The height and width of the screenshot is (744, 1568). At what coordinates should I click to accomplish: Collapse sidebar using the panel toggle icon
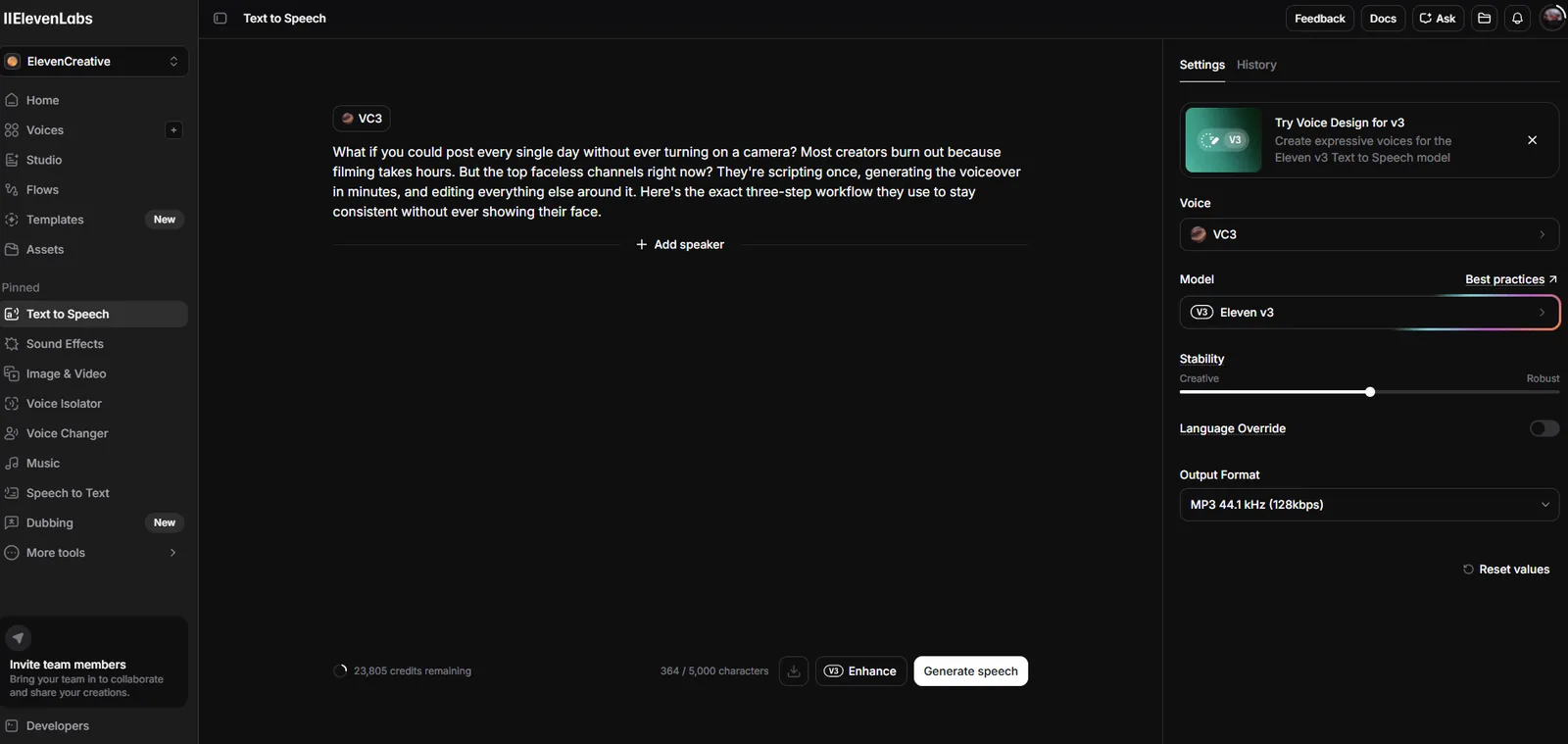coord(220,19)
